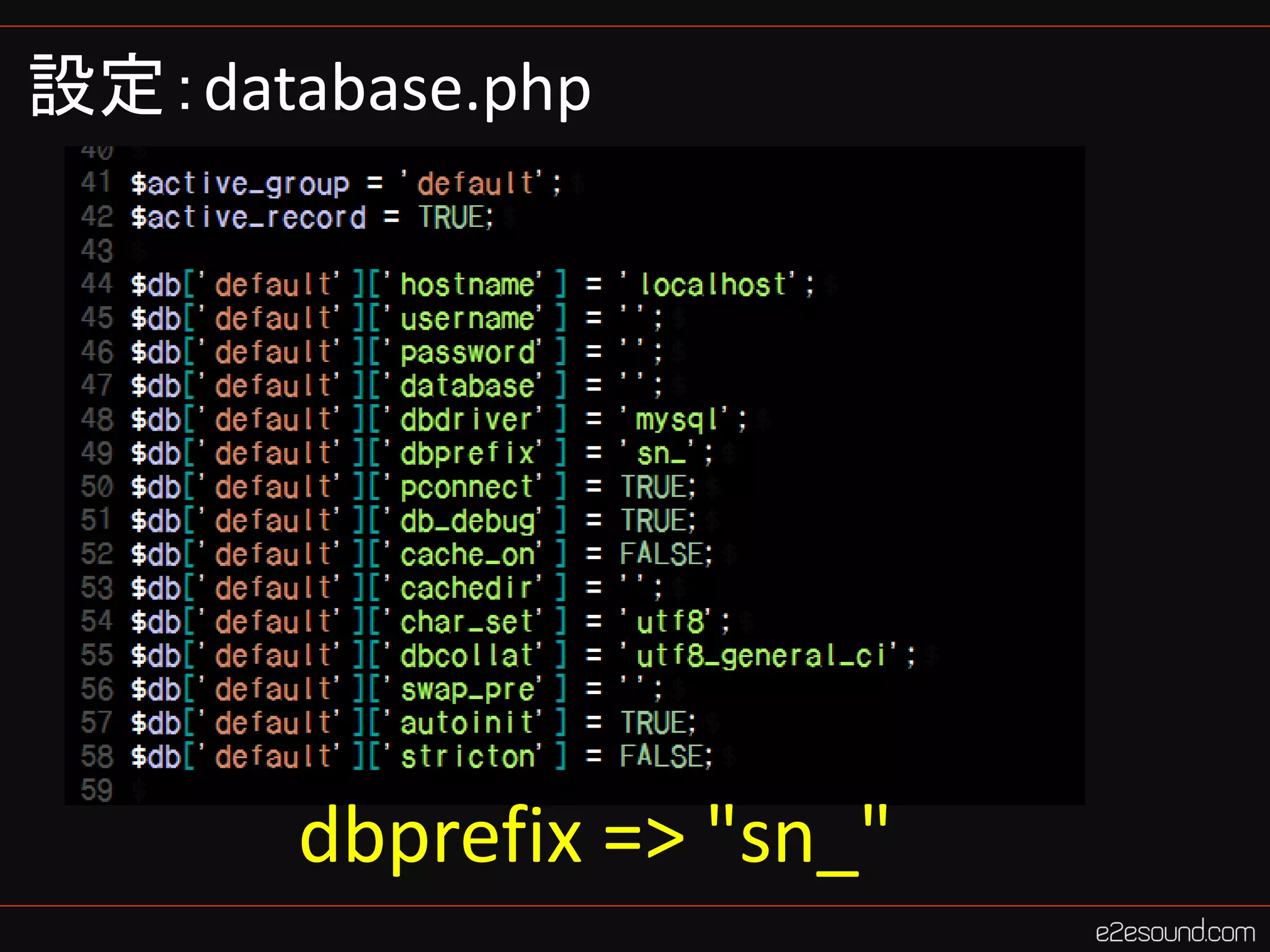Select the 'username' key on line 45
The image size is (1270, 952).
pyautogui.click(x=467, y=319)
